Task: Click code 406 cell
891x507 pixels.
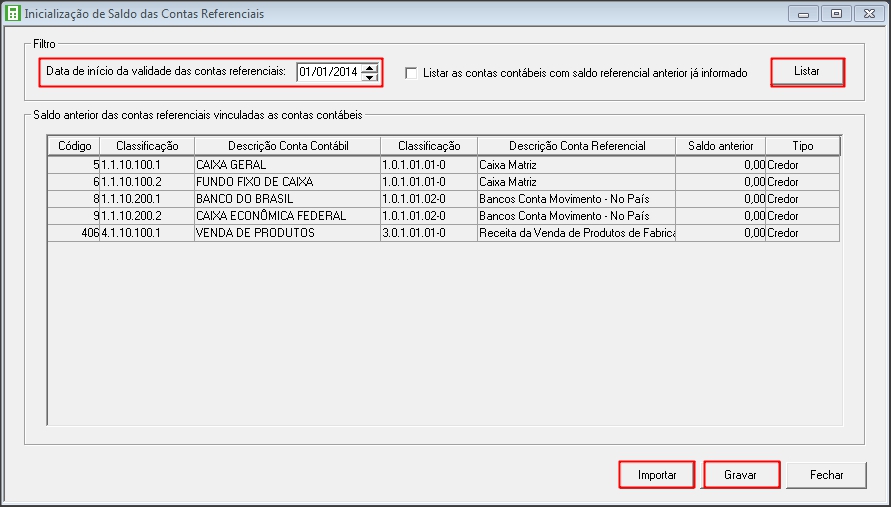Action: coord(74,233)
